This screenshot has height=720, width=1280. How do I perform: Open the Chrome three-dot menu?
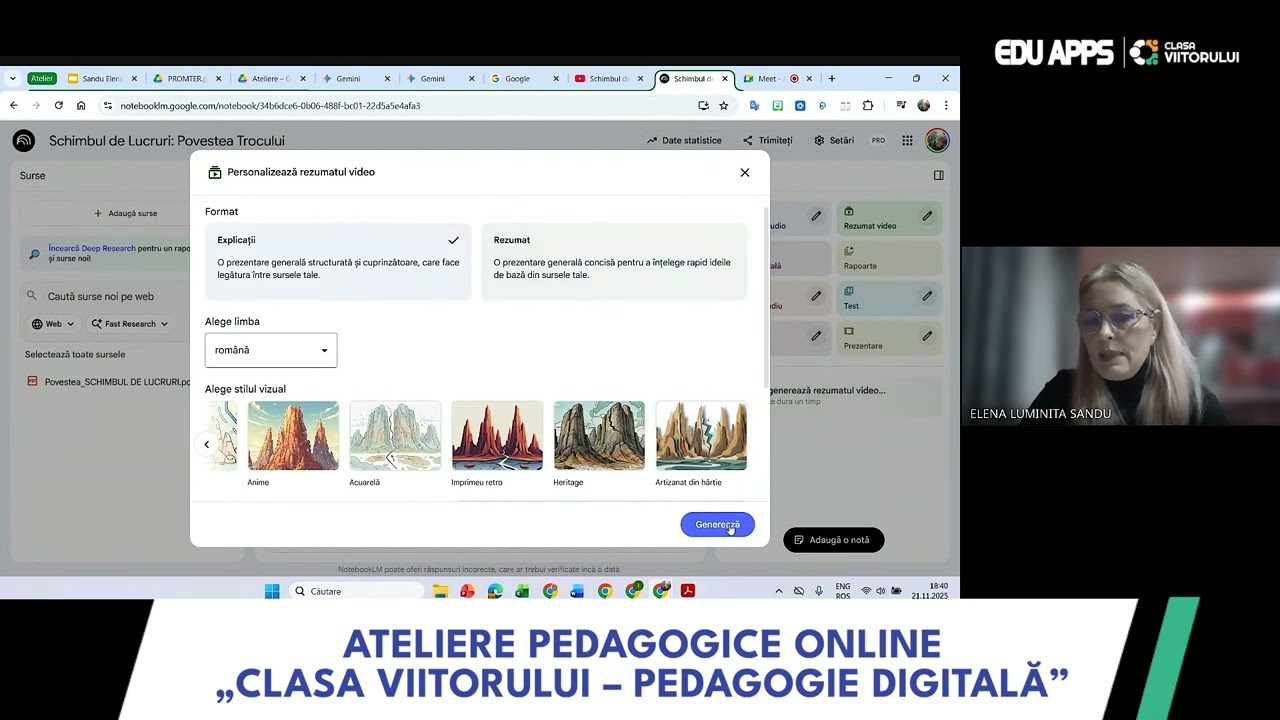click(945, 105)
